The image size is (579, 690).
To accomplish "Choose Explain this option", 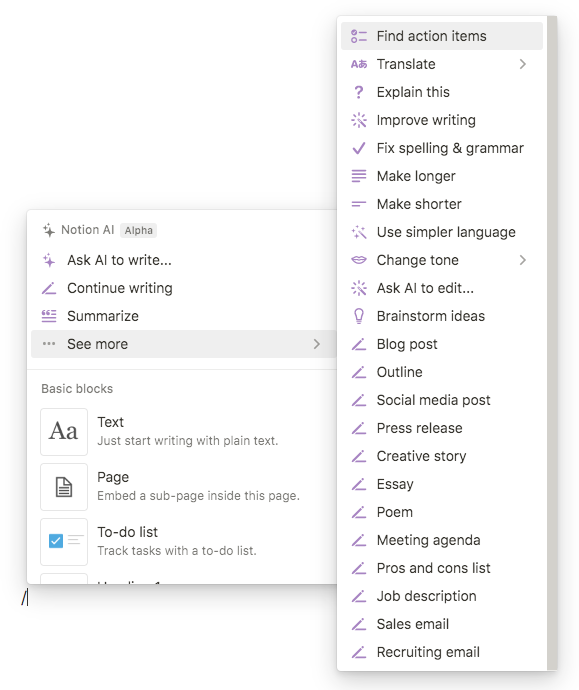I will coord(442,92).
